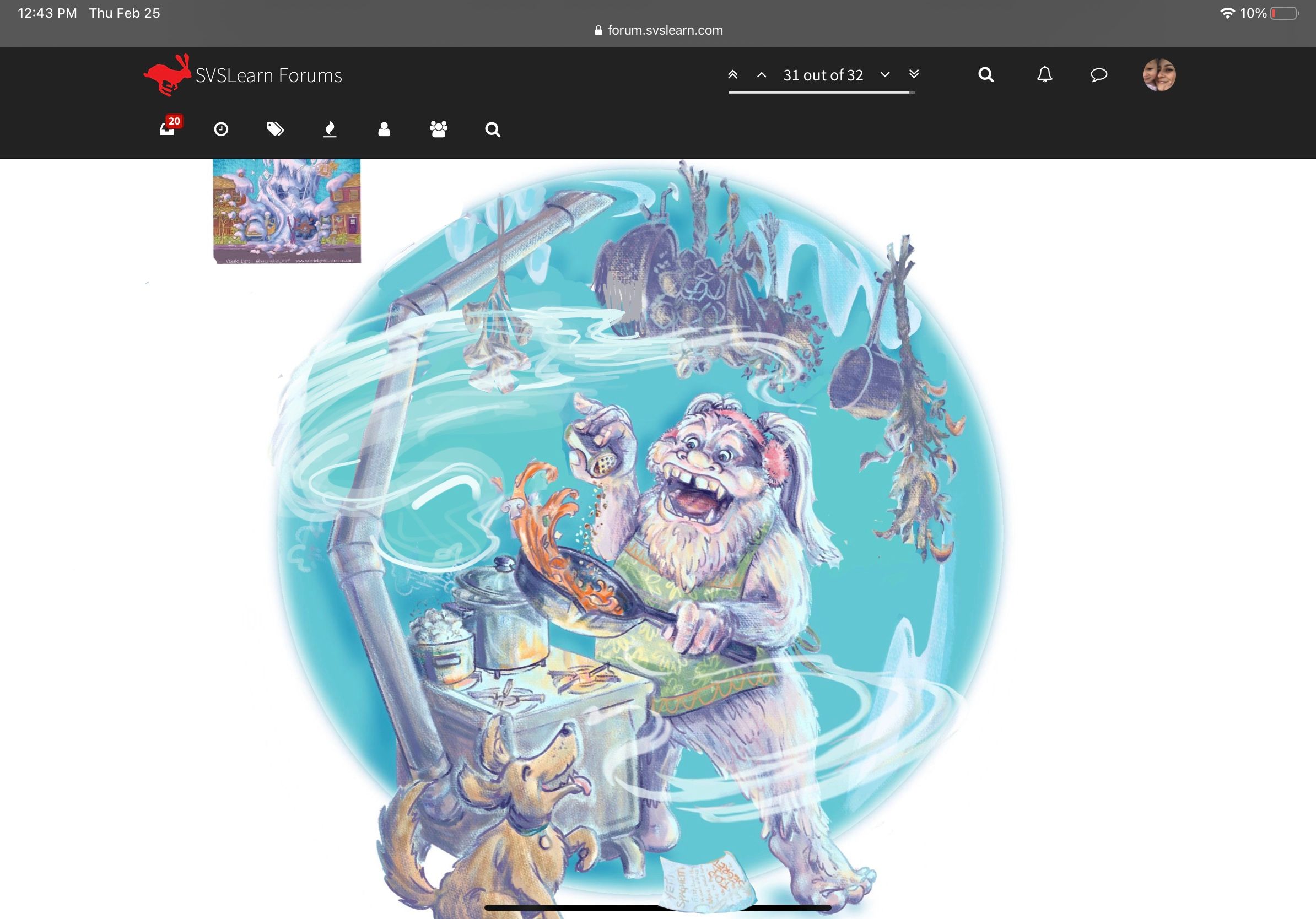This screenshot has width=1316, height=919.
Task: Go to previous post single up chevron
Action: pos(761,75)
